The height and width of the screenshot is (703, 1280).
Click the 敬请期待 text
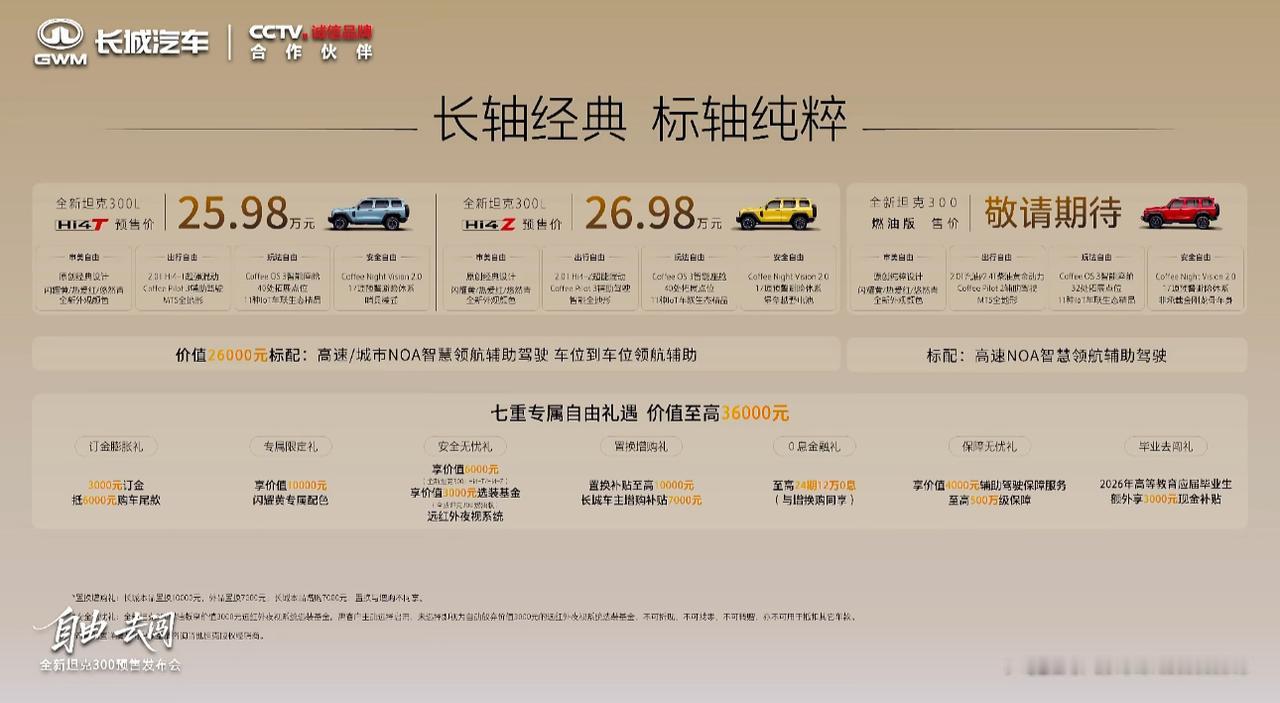pyautogui.click(x=1053, y=212)
